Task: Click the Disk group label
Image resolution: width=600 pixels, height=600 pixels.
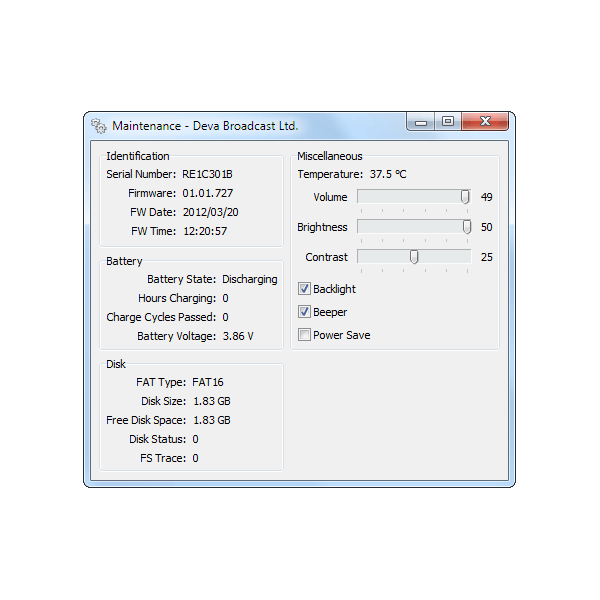Action: click(116, 364)
